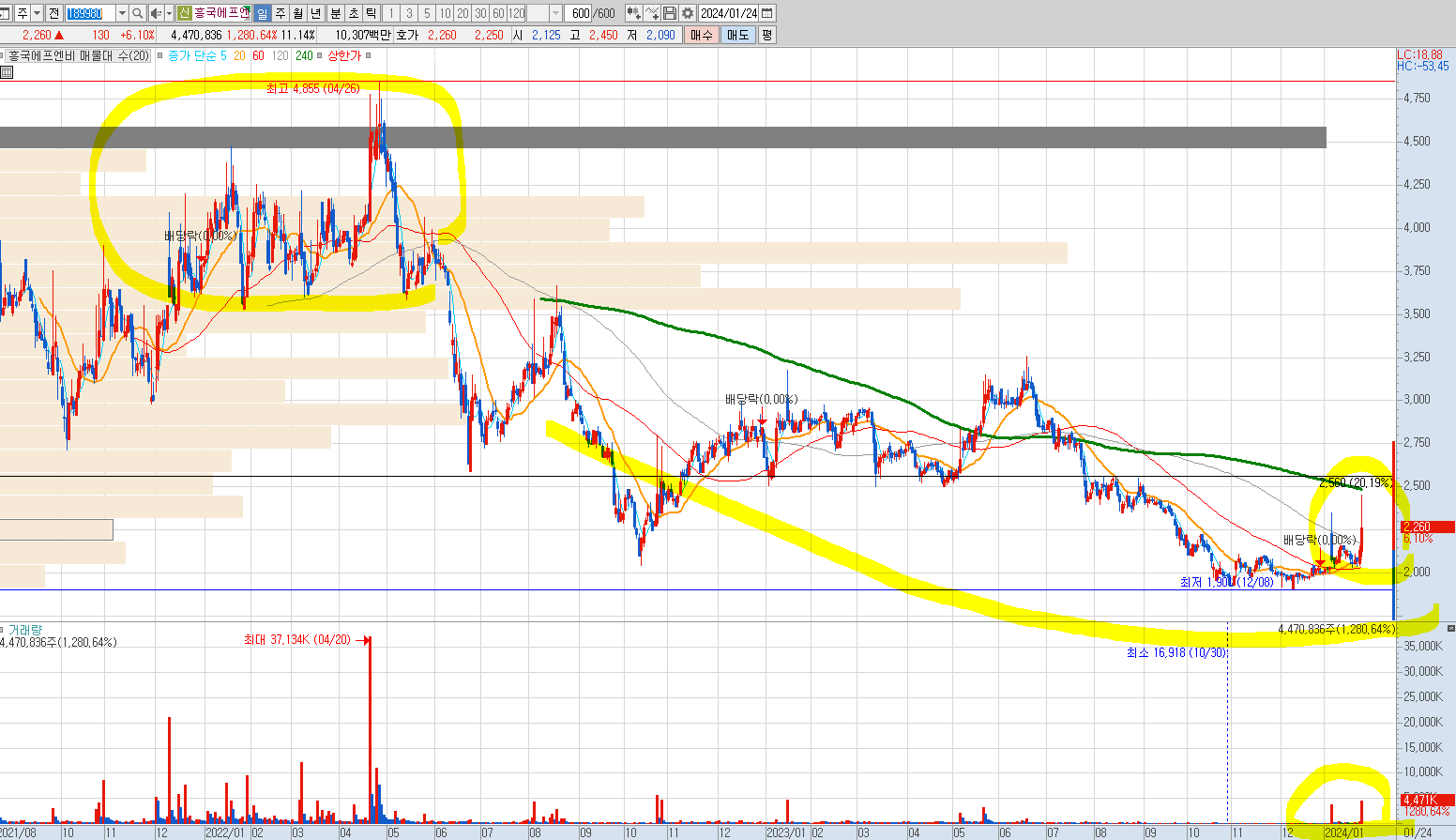Click the stock name 흥국에프엔비 field

click(222, 13)
